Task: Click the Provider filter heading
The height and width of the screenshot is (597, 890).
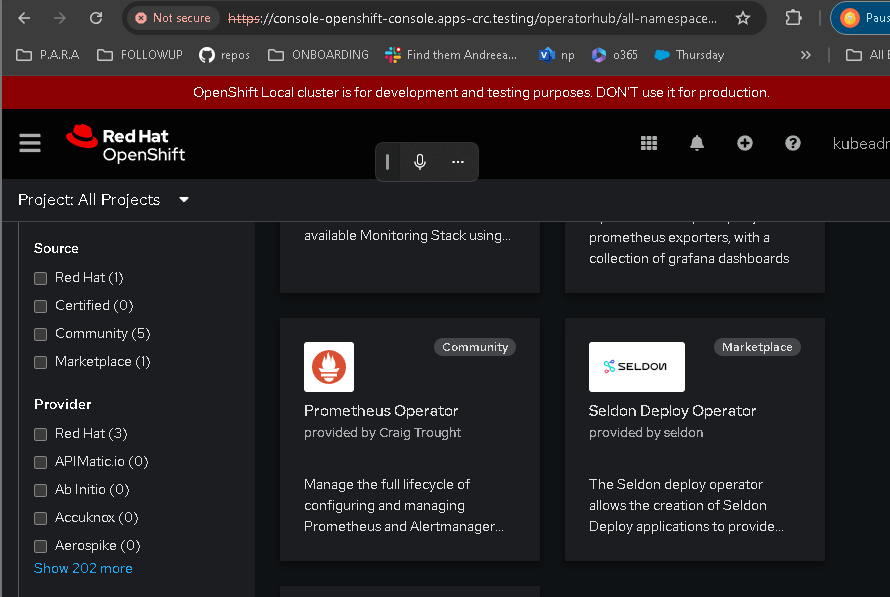Action: click(x=62, y=404)
